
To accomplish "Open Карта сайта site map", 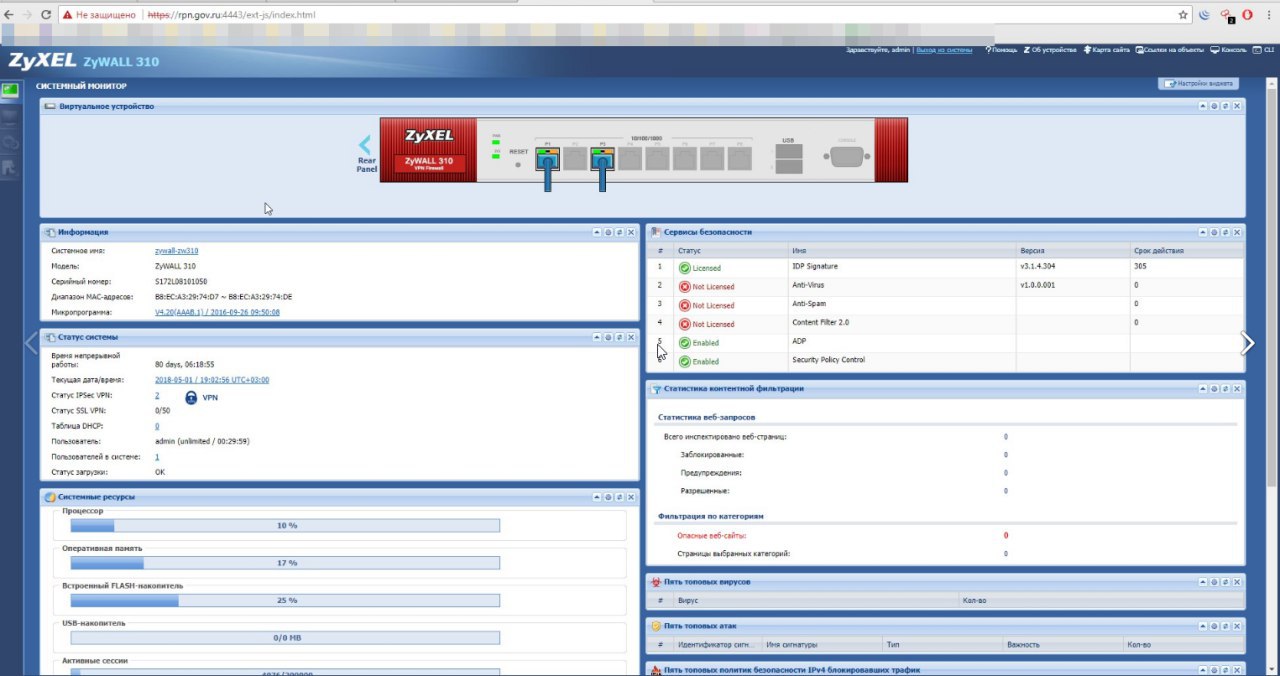I will pyautogui.click(x=1106, y=49).
